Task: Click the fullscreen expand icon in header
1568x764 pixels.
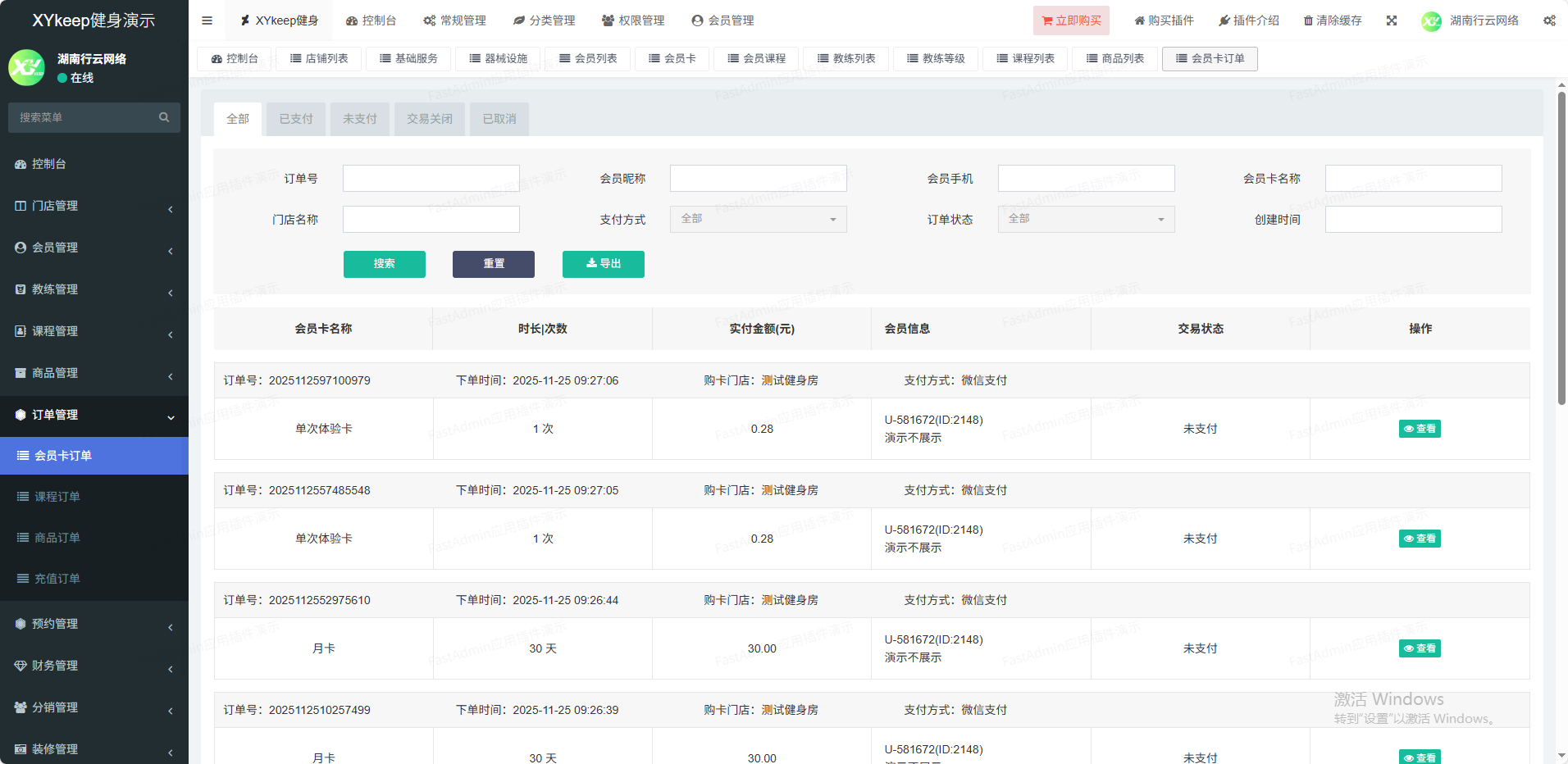Action: (x=1392, y=20)
